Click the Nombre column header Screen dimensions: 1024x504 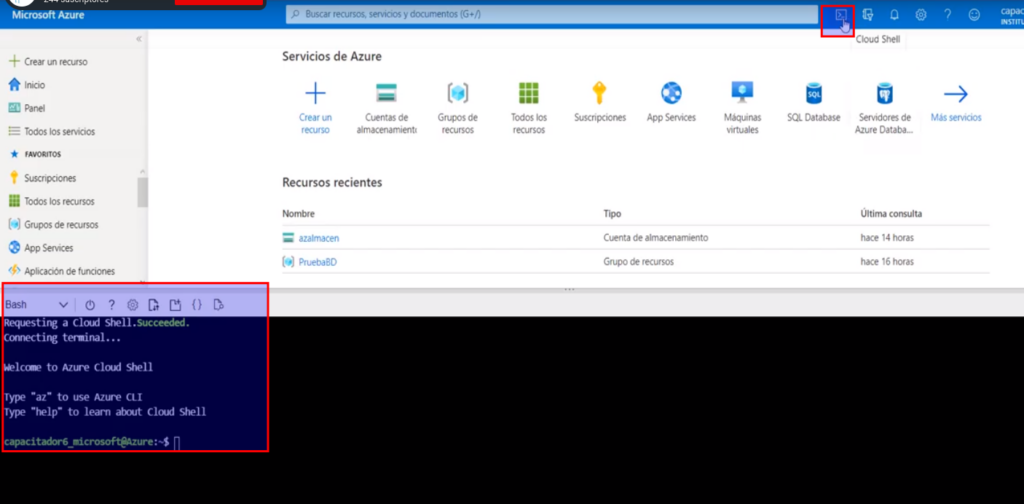(298, 214)
